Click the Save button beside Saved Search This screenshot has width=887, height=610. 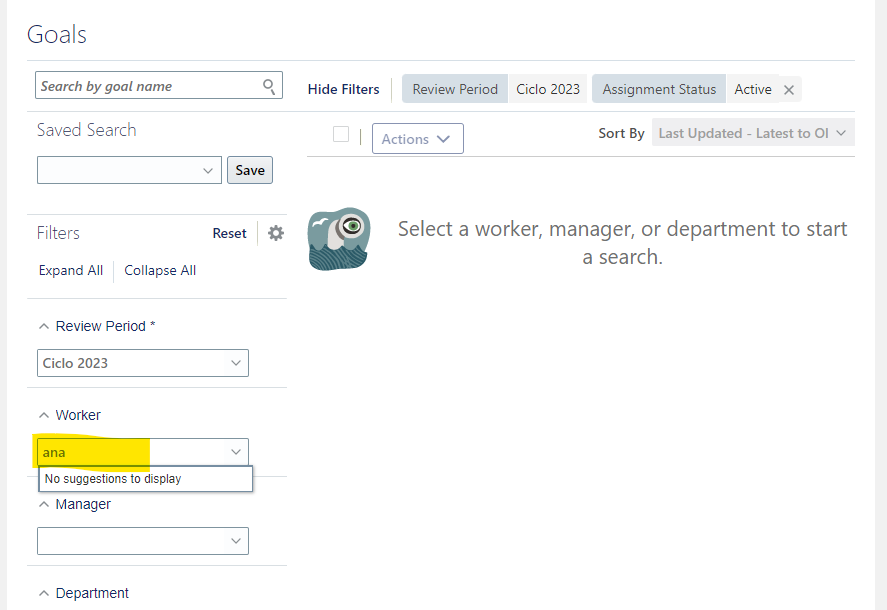pos(249,170)
